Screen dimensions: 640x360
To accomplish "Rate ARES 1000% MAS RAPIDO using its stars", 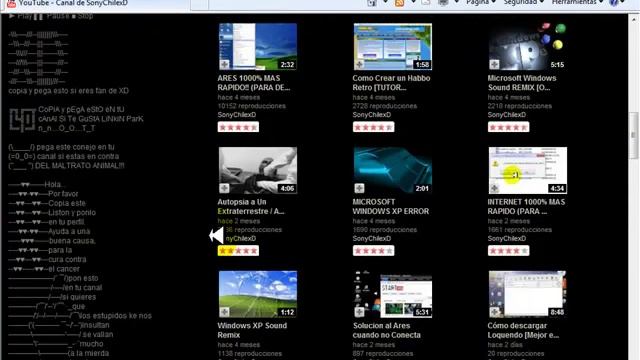I will click(238, 127).
